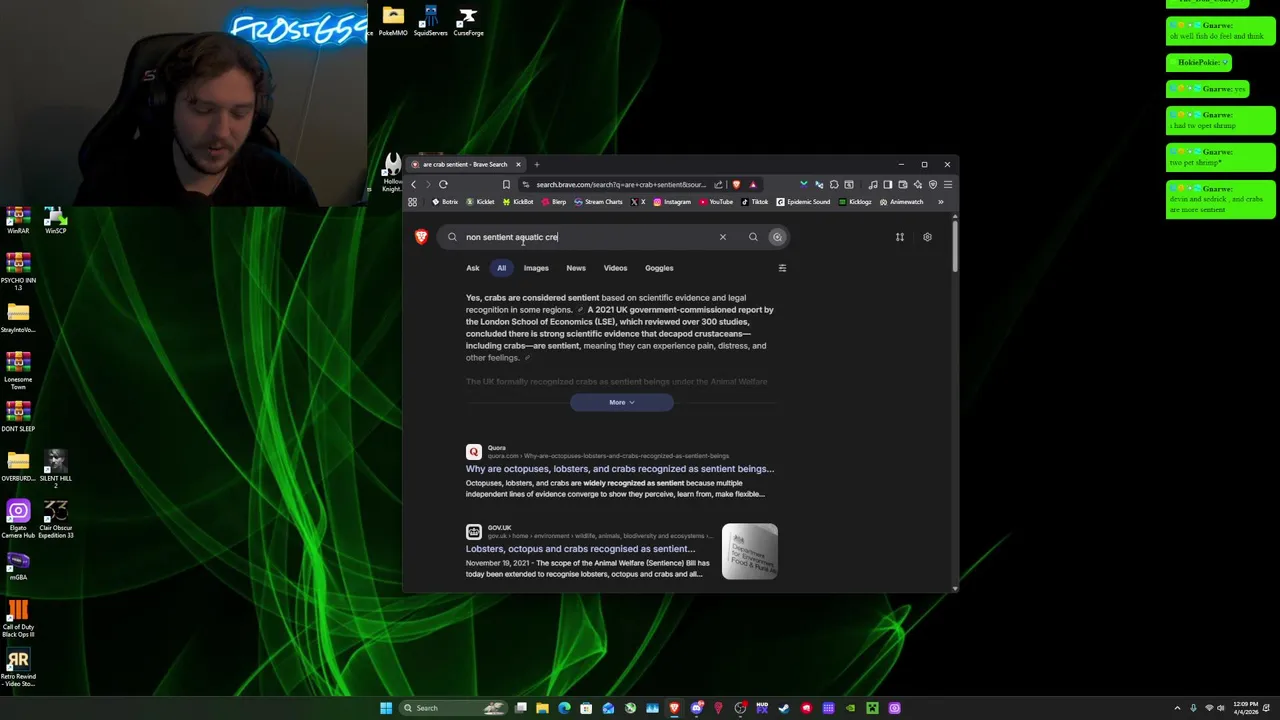This screenshot has height=720, width=1280.
Task: Go back in browser history
Action: (x=413, y=184)
